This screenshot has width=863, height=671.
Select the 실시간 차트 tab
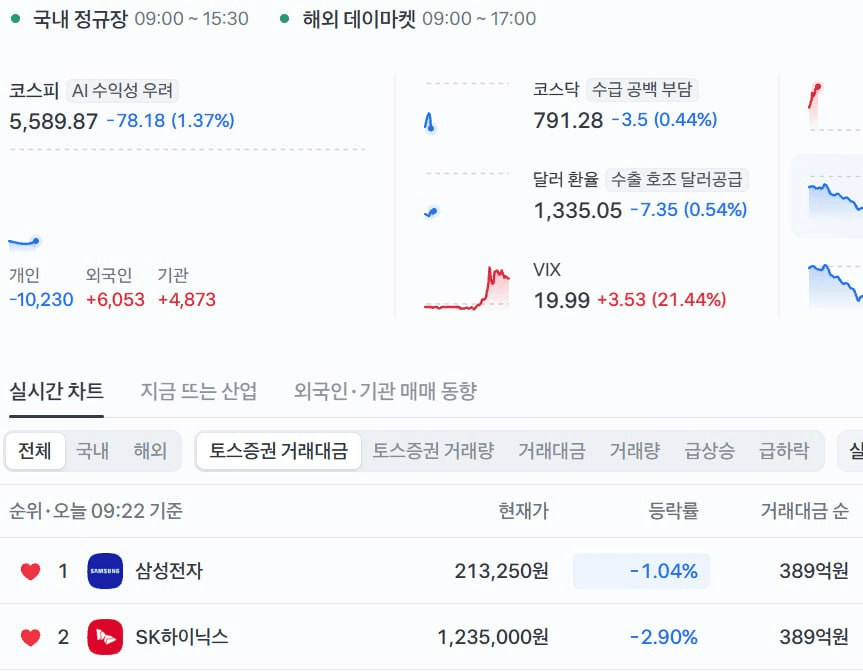click(56, 391)
